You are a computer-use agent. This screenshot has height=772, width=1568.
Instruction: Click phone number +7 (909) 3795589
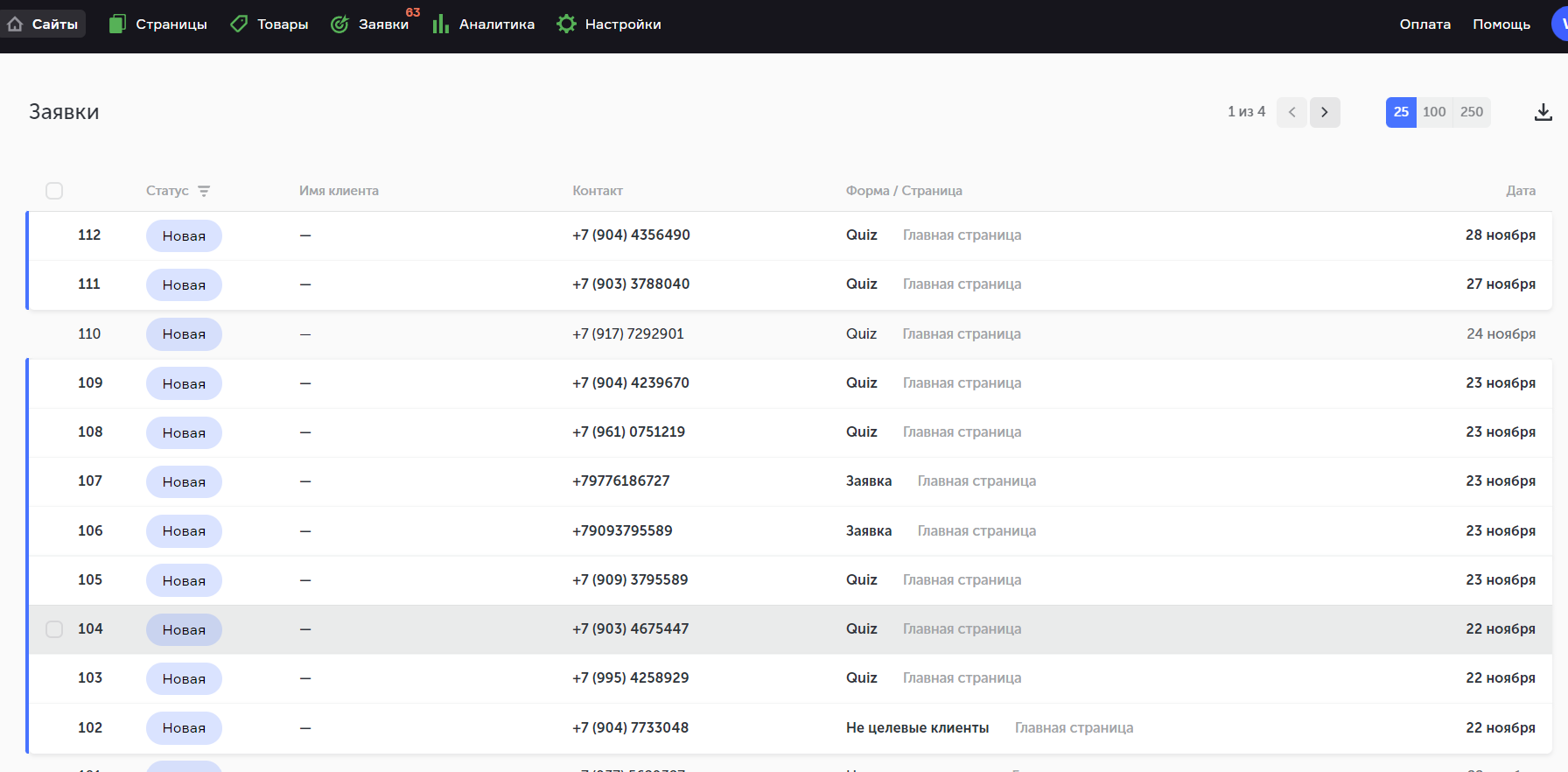[x=630, y=579]
